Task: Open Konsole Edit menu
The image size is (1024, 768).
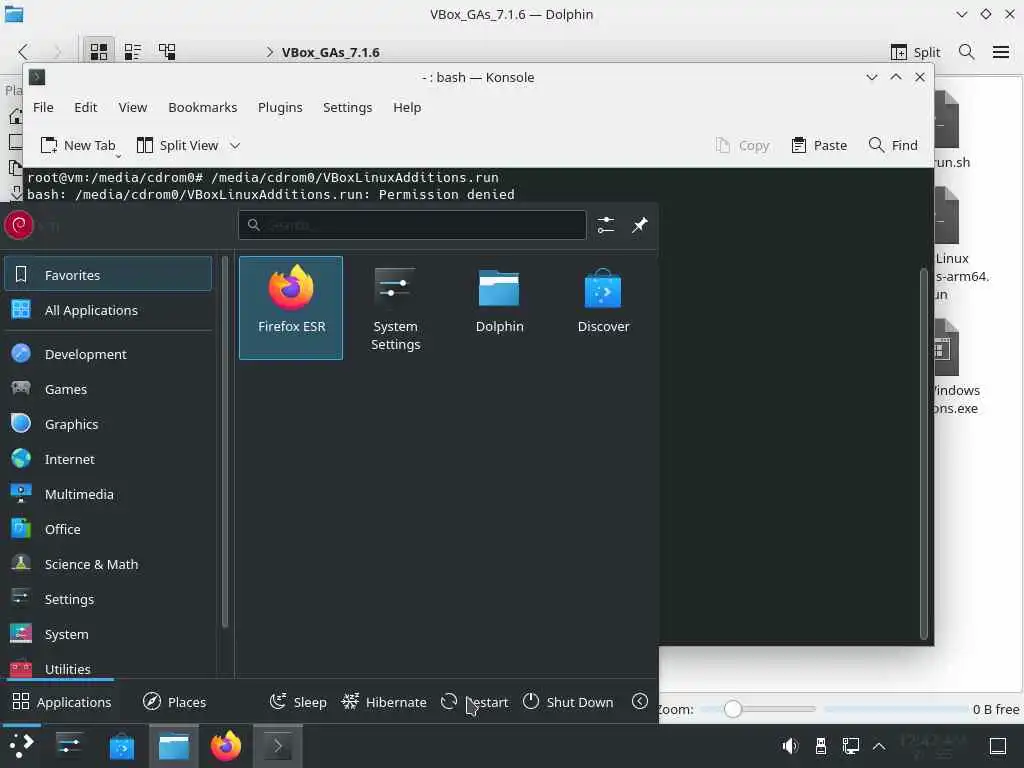Action: pyautogui.click(x=86, y=107)
